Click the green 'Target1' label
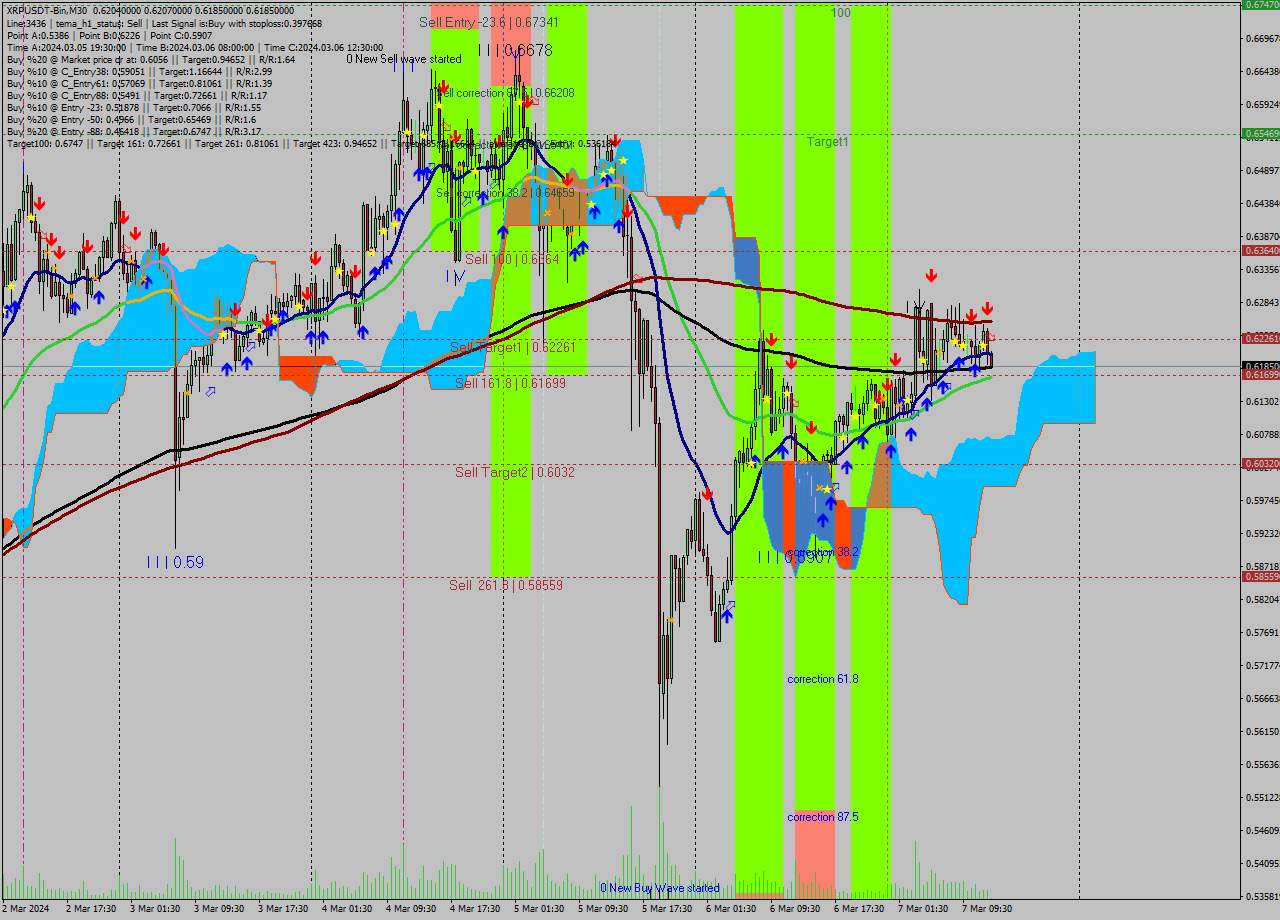Viewport: 1280px width, 920px height. click(x=828, y=142)
